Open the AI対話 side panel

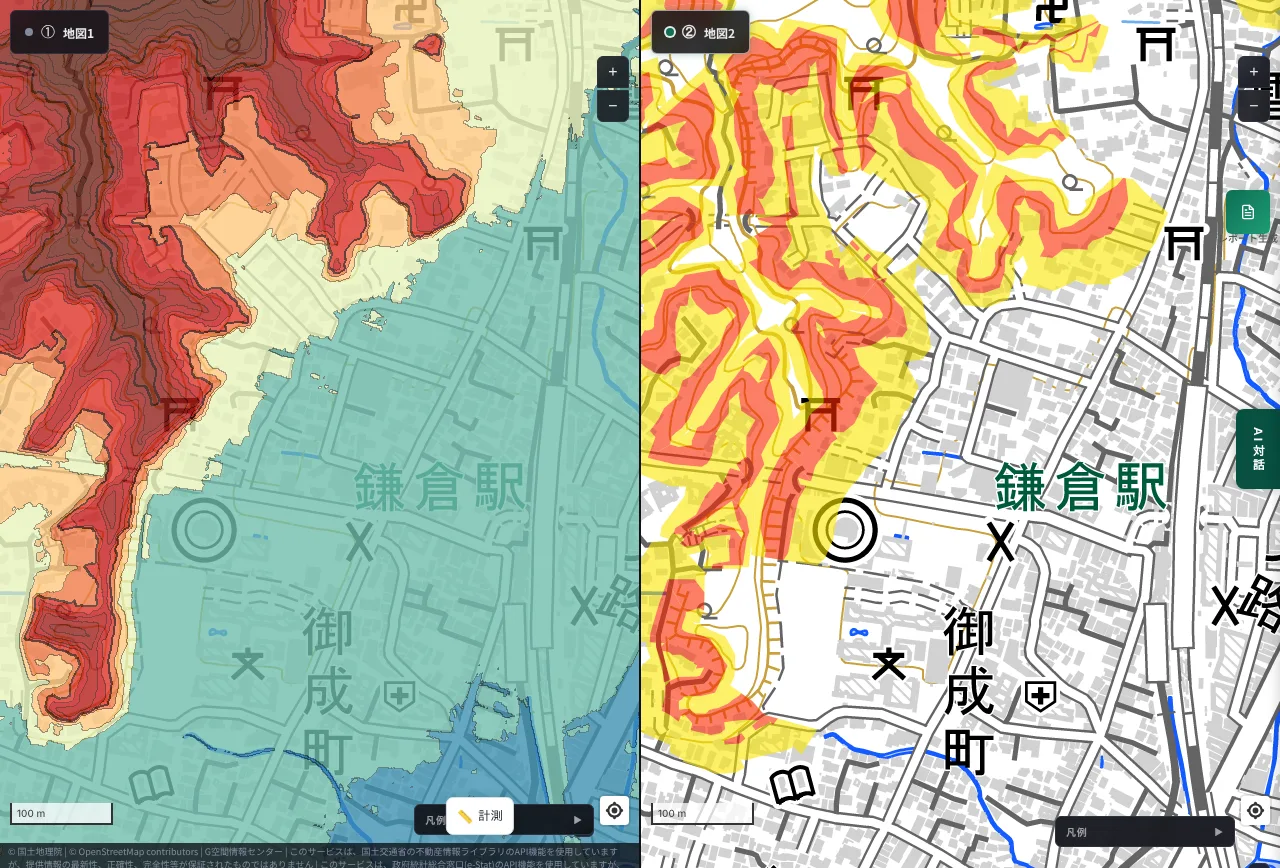(x=1258, y=449)
